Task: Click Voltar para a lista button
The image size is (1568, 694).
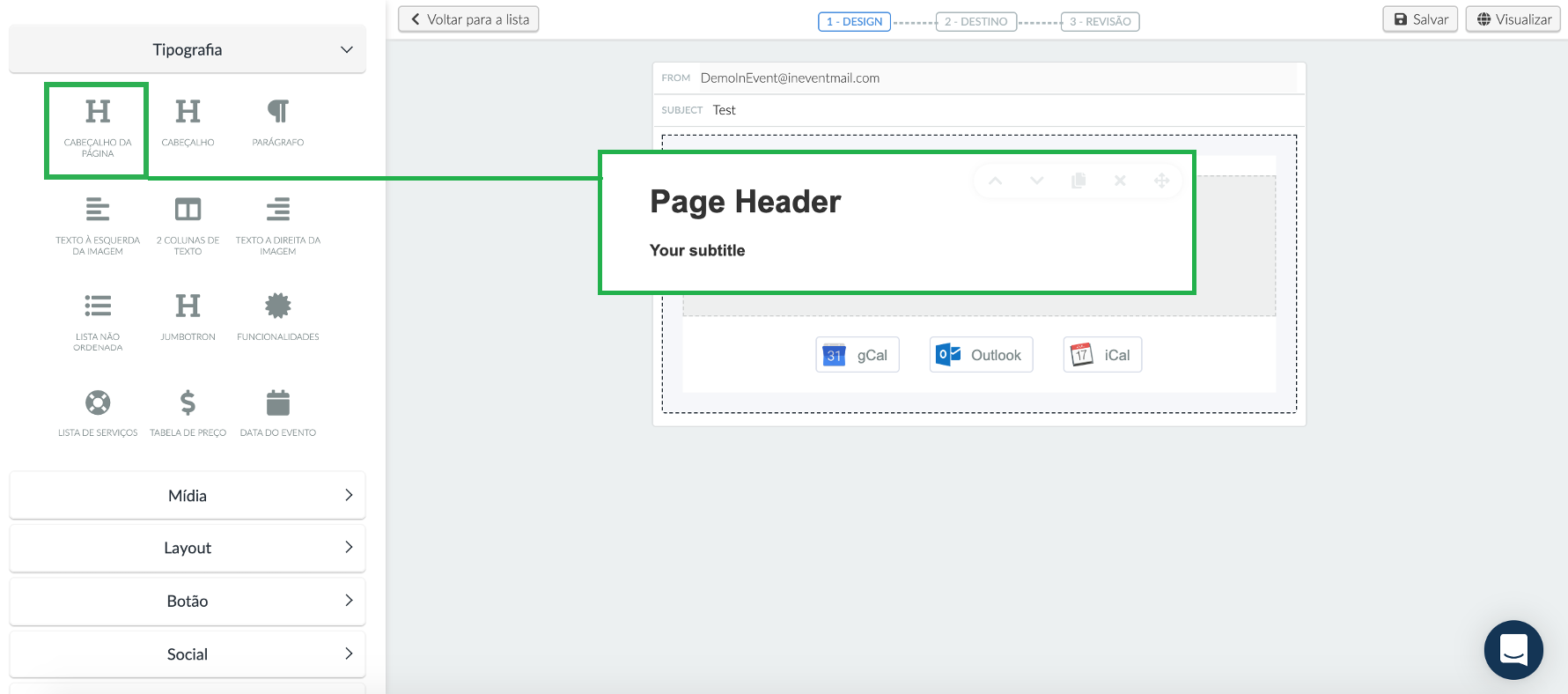Action: [468, 19]
